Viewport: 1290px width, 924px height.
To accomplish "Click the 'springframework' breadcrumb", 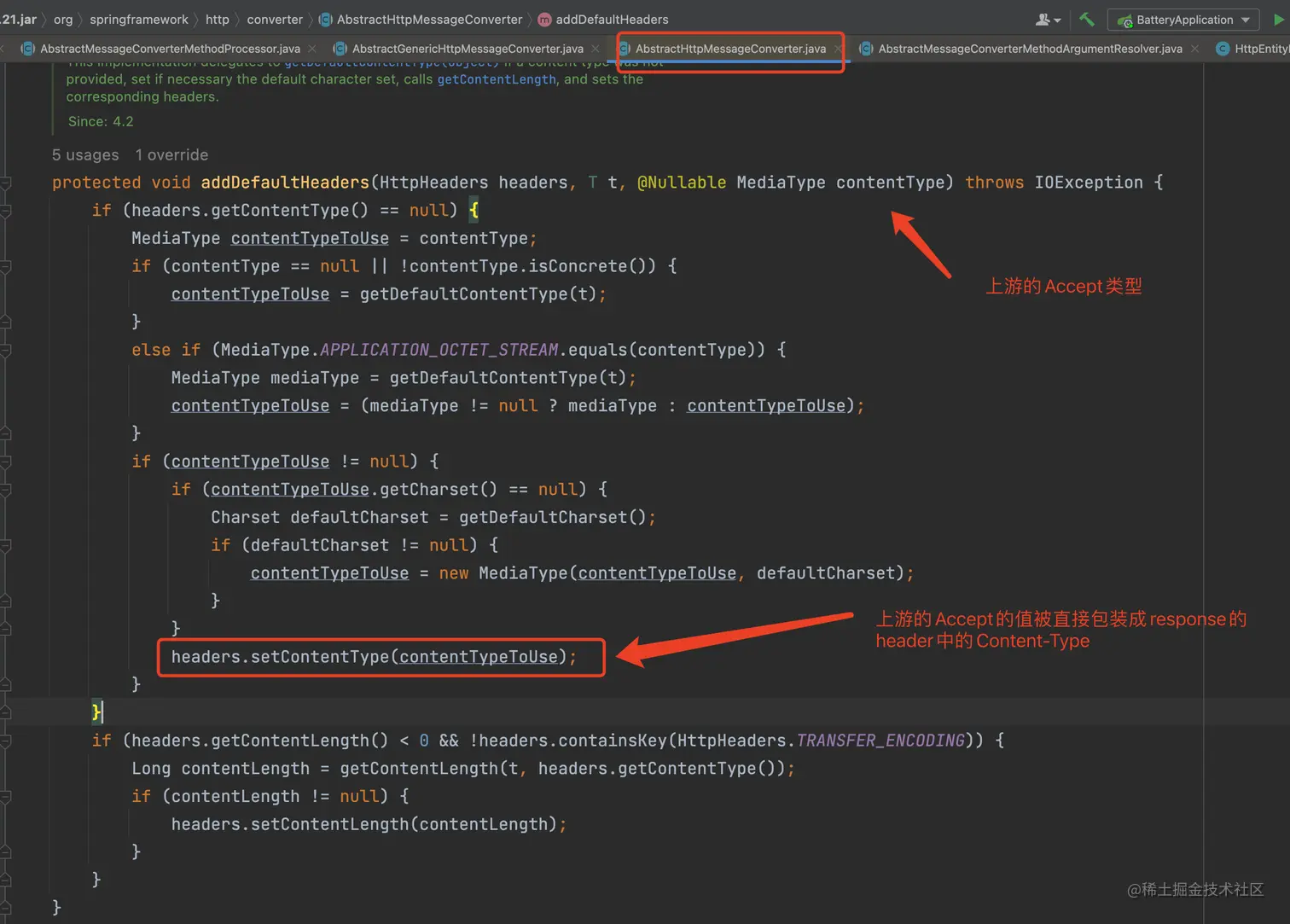I will (x=139, y=19).
